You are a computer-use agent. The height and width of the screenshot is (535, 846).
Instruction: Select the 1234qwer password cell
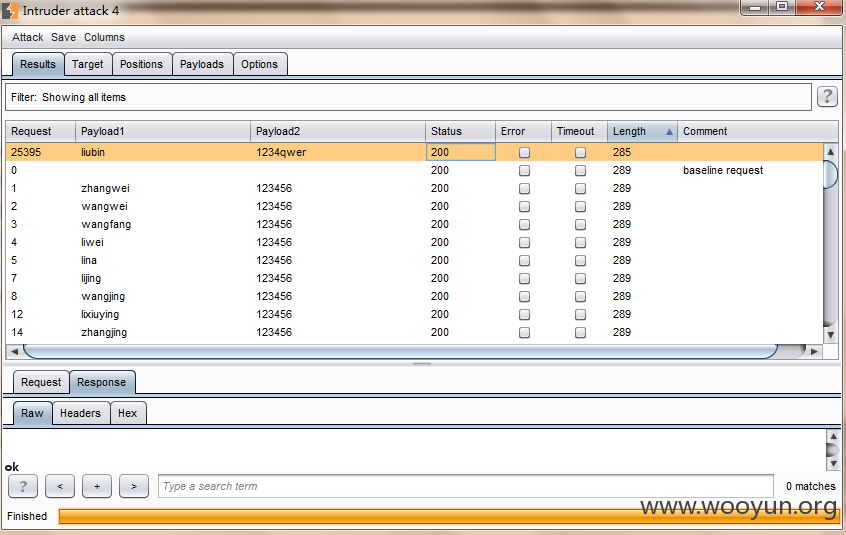pyautogui.click(x=338, y=153)
